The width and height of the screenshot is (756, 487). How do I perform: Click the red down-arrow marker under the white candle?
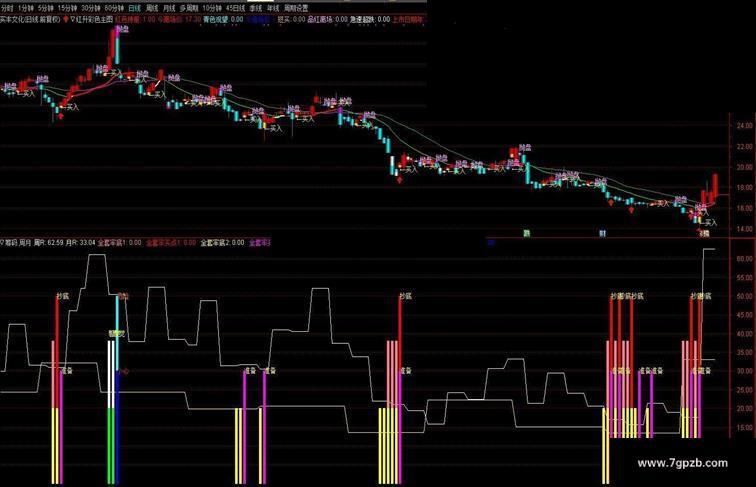pyautogui.click(x=399, y=180)
